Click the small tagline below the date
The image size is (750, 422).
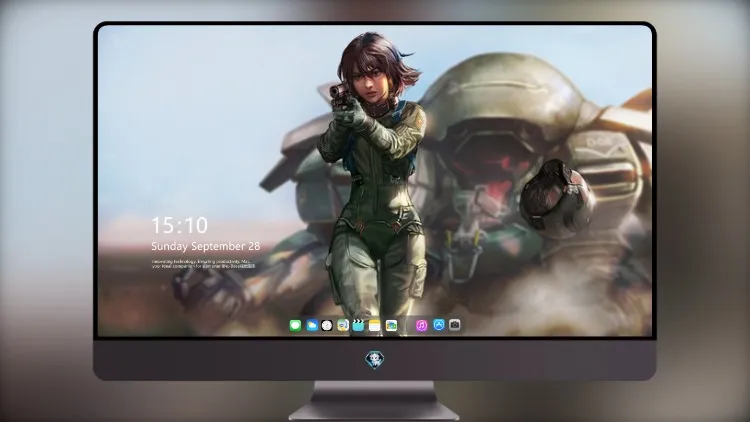[203, 264]
